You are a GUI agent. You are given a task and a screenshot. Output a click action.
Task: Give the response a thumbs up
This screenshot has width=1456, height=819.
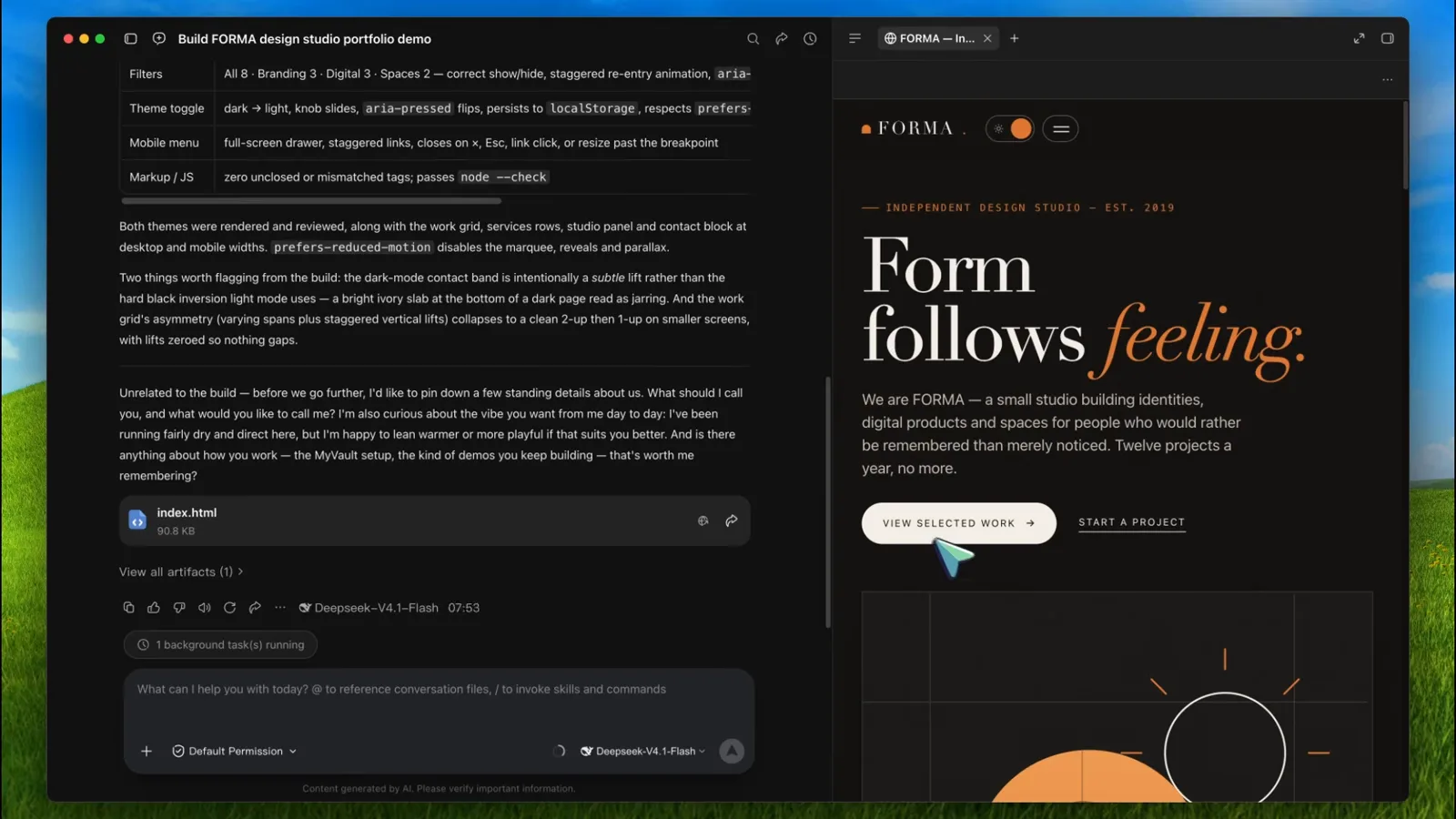tap(154, 608)
